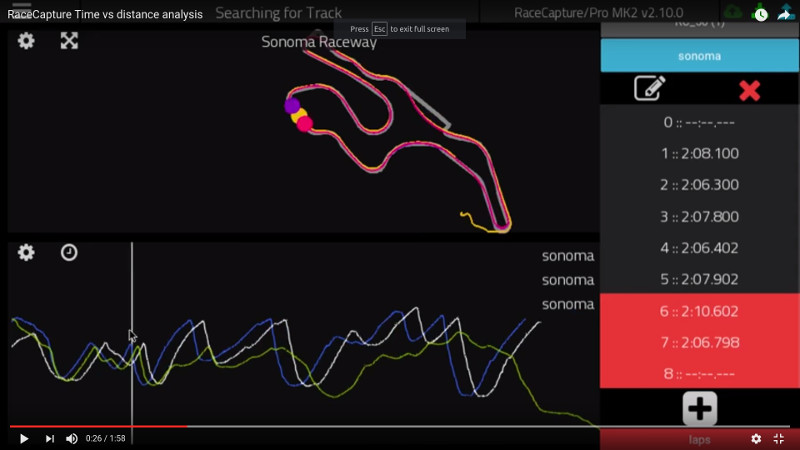Image resolution: width=800 pixels, height=450 pixels.
Task: Select lap 5 :: 2:07.902
Action: [x=699, y=279]
